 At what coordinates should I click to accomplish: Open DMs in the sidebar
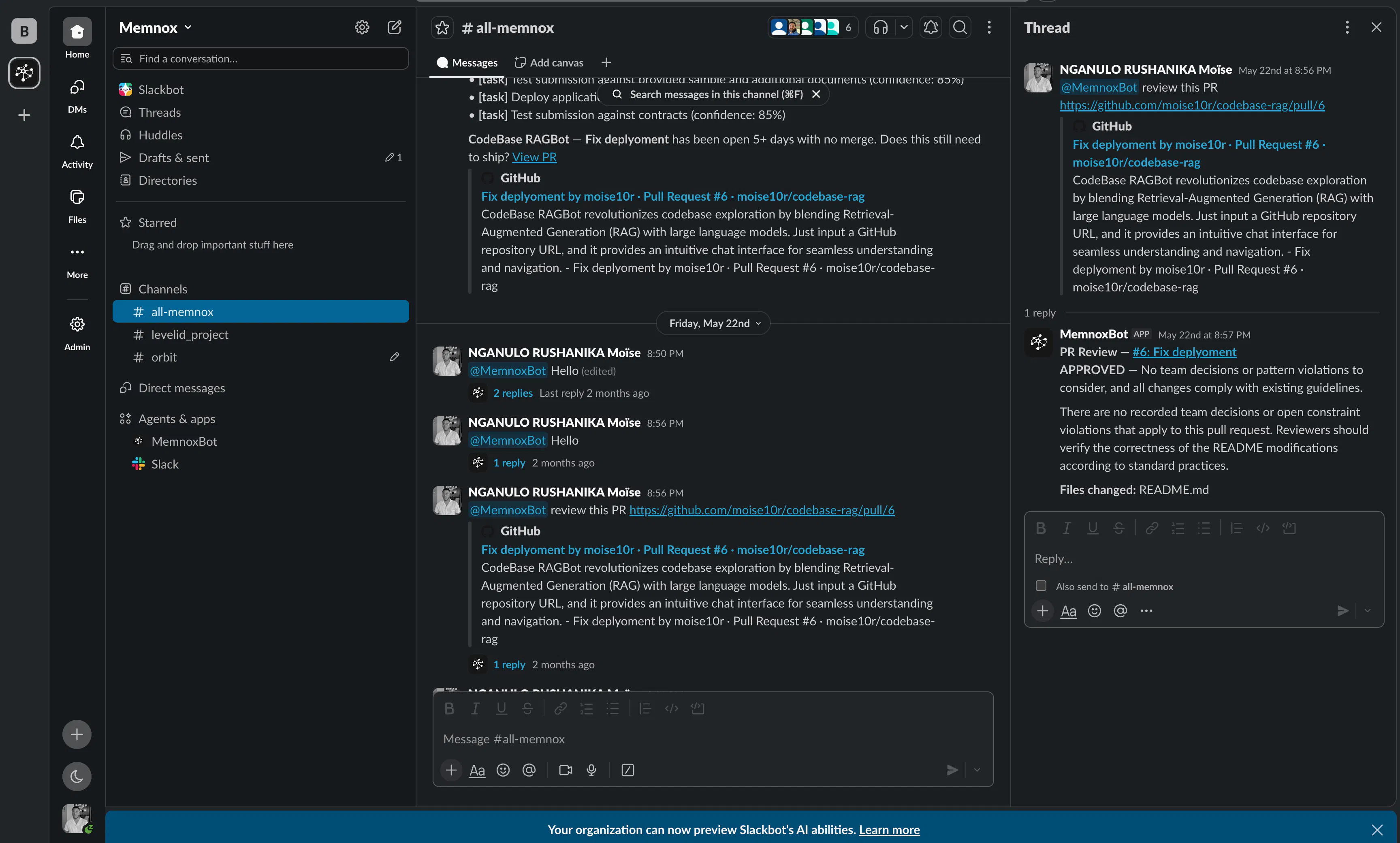(77, 95)
